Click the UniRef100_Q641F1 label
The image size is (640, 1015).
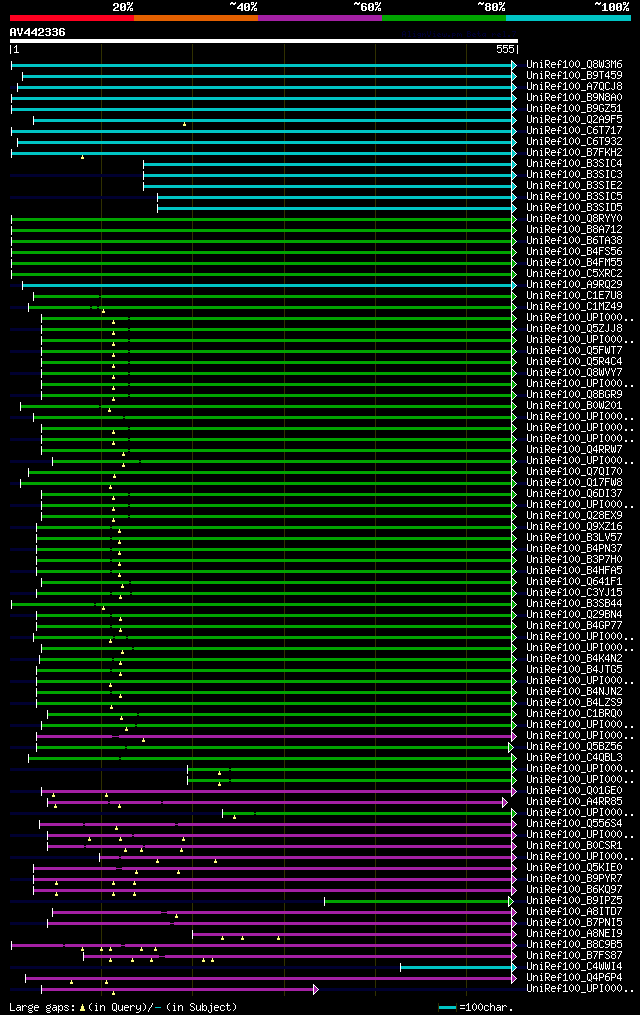click(x=575, y=582)
